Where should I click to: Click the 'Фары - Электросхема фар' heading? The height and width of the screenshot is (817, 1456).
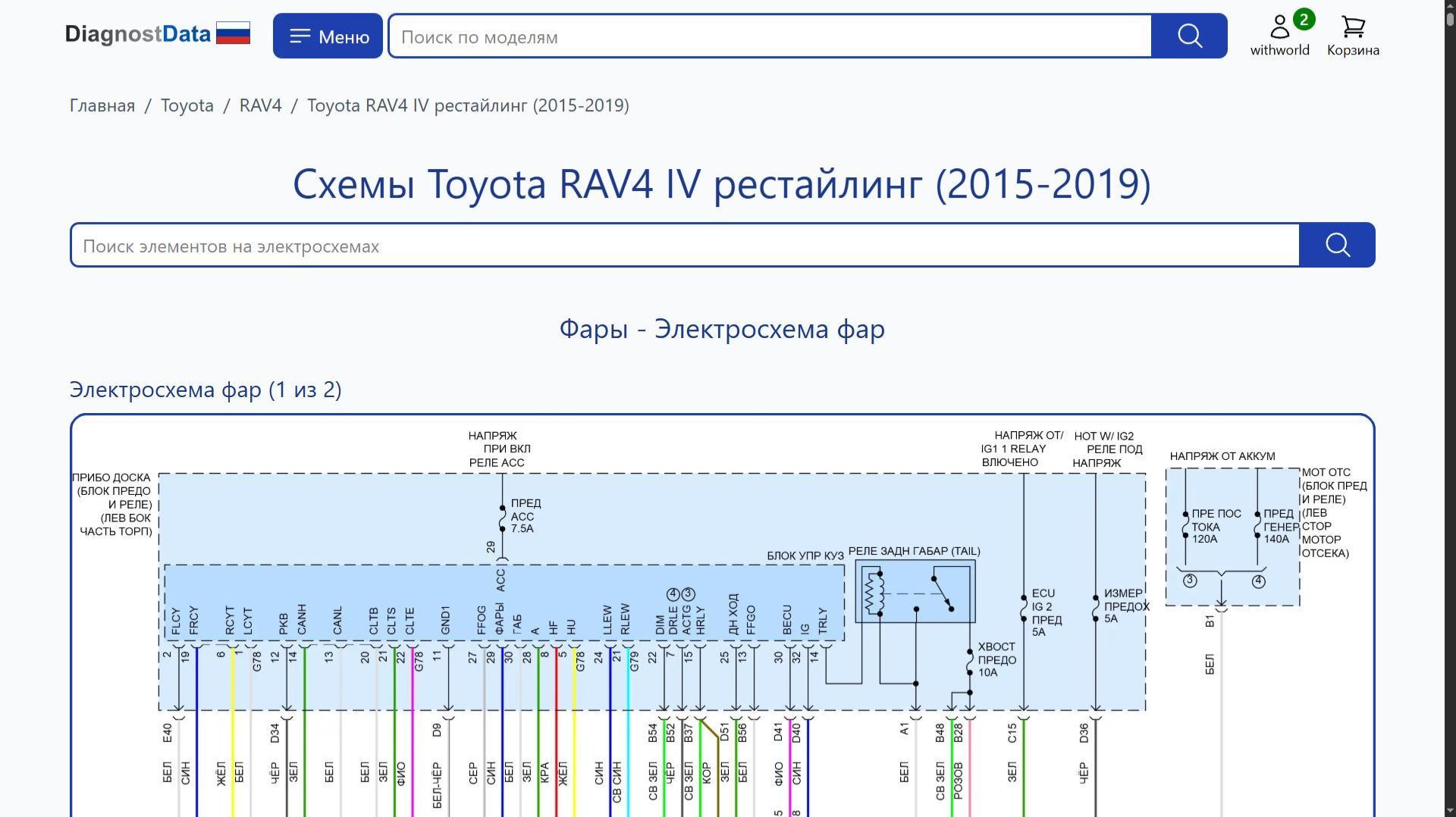(x=722, y=329)
